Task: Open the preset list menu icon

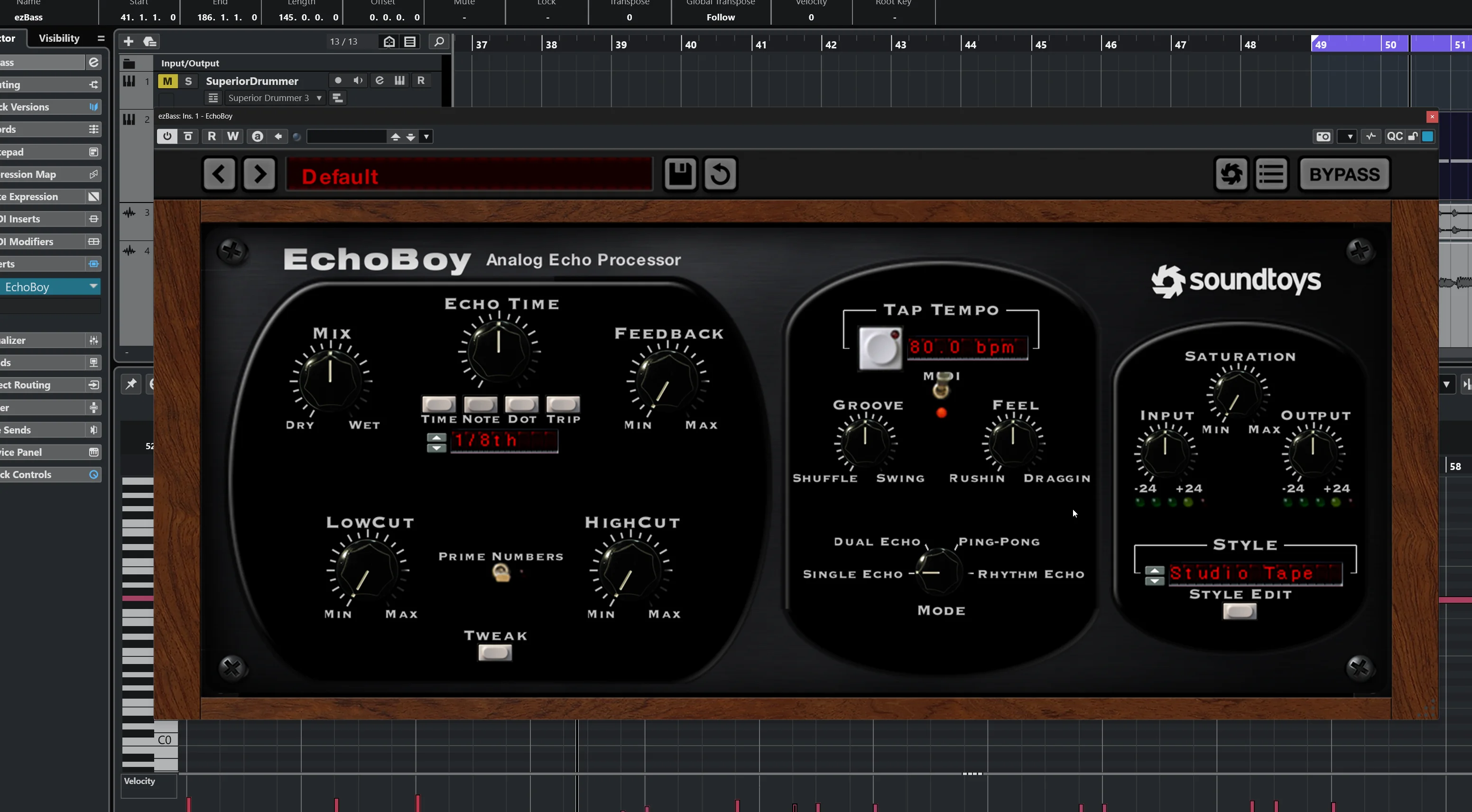Action: click(1271, 174)
